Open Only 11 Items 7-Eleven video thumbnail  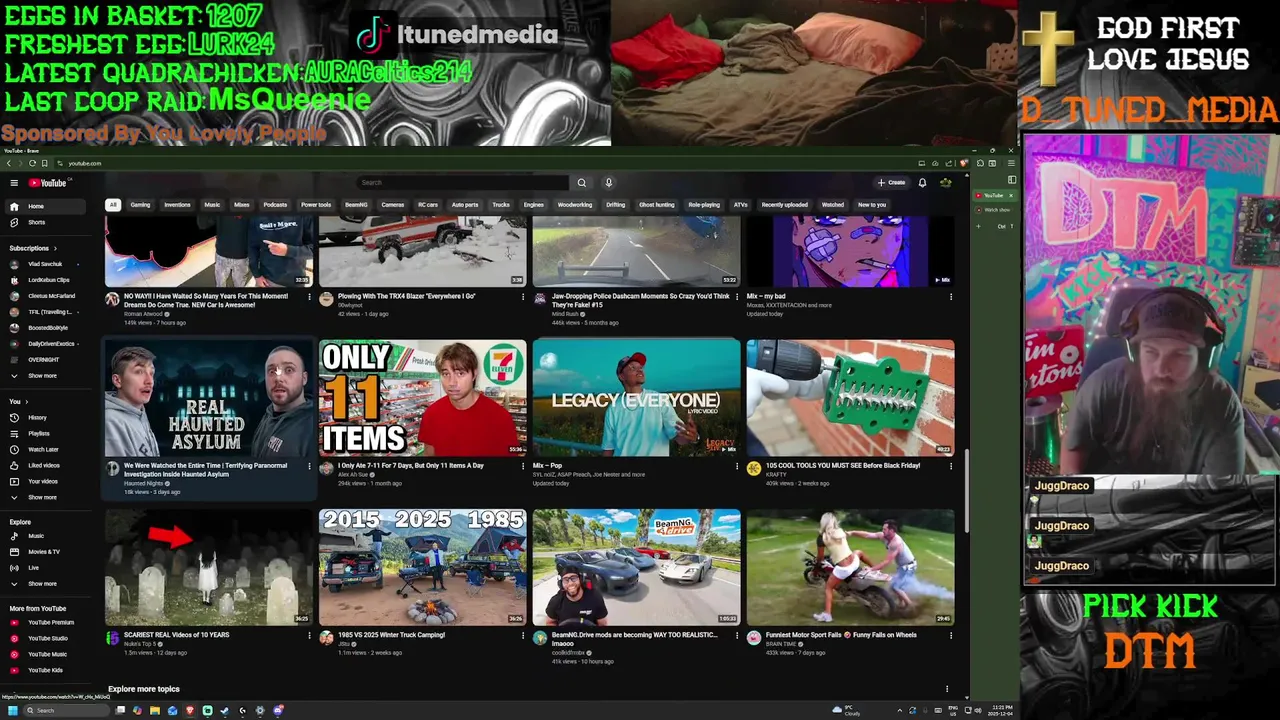[423, 398]
